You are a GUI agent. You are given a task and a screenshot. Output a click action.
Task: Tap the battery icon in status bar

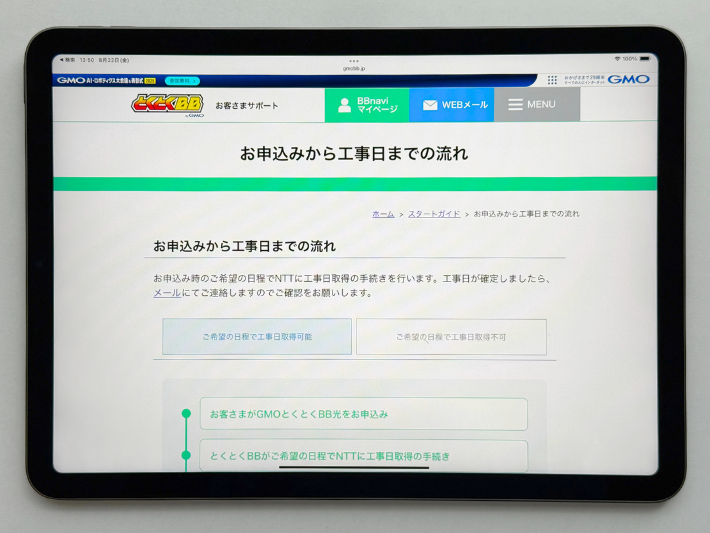(x=645, y=59)
